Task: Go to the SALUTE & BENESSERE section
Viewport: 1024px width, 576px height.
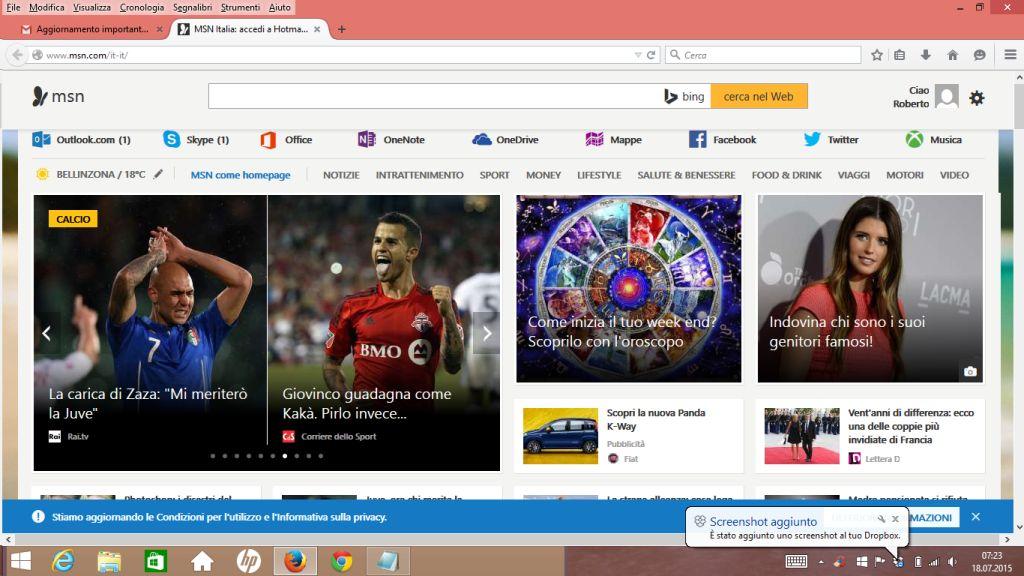Action: point(686,175)
